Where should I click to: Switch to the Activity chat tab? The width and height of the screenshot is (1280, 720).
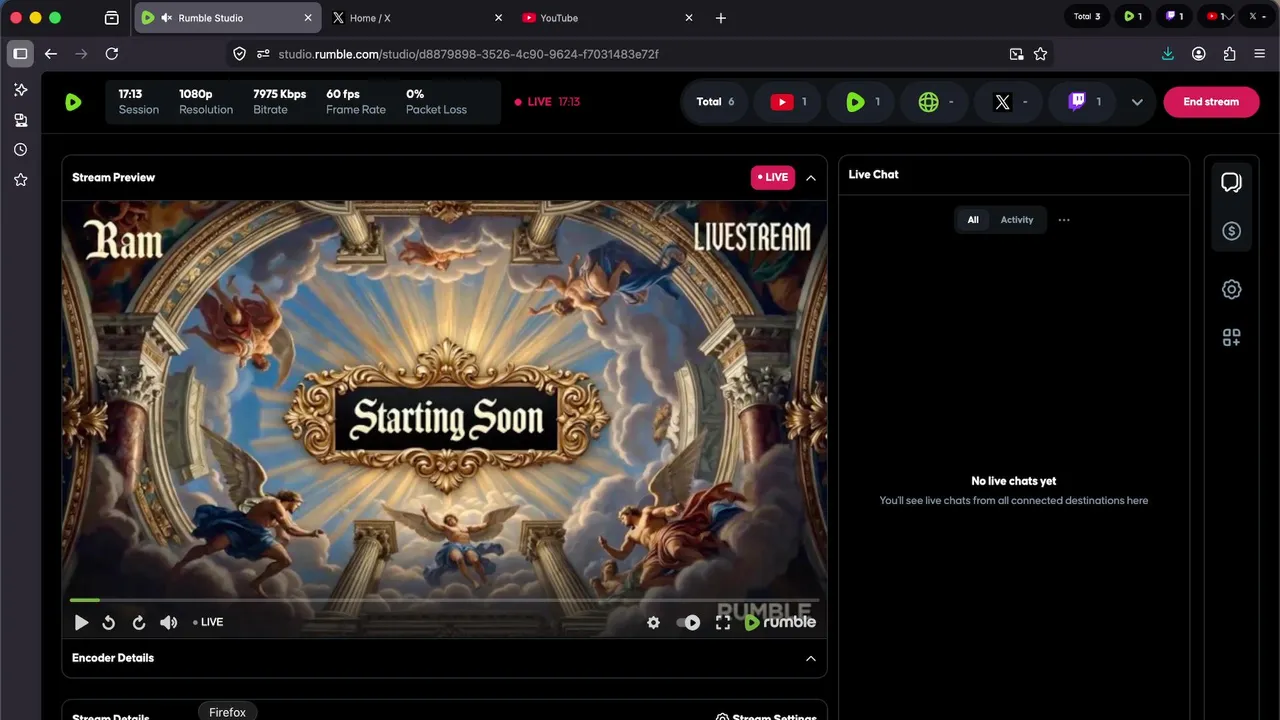click(x=1017, y=220)
